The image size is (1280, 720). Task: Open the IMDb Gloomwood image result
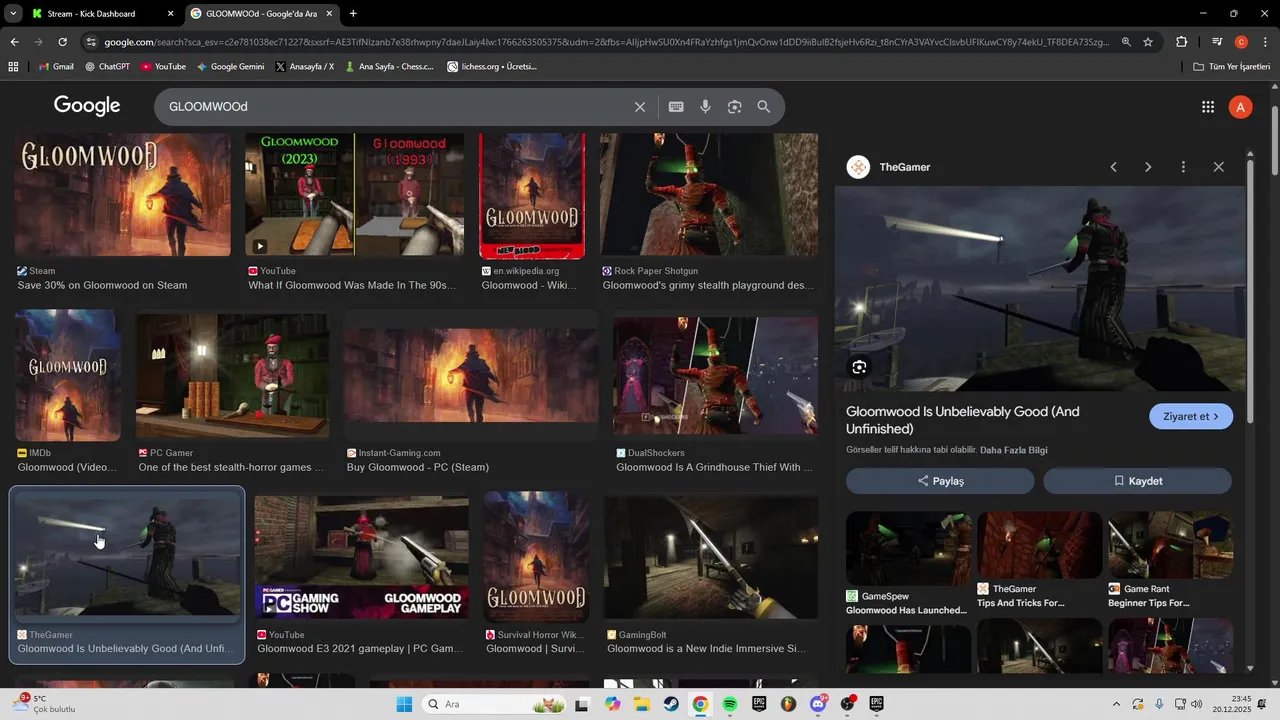[68, 376]
